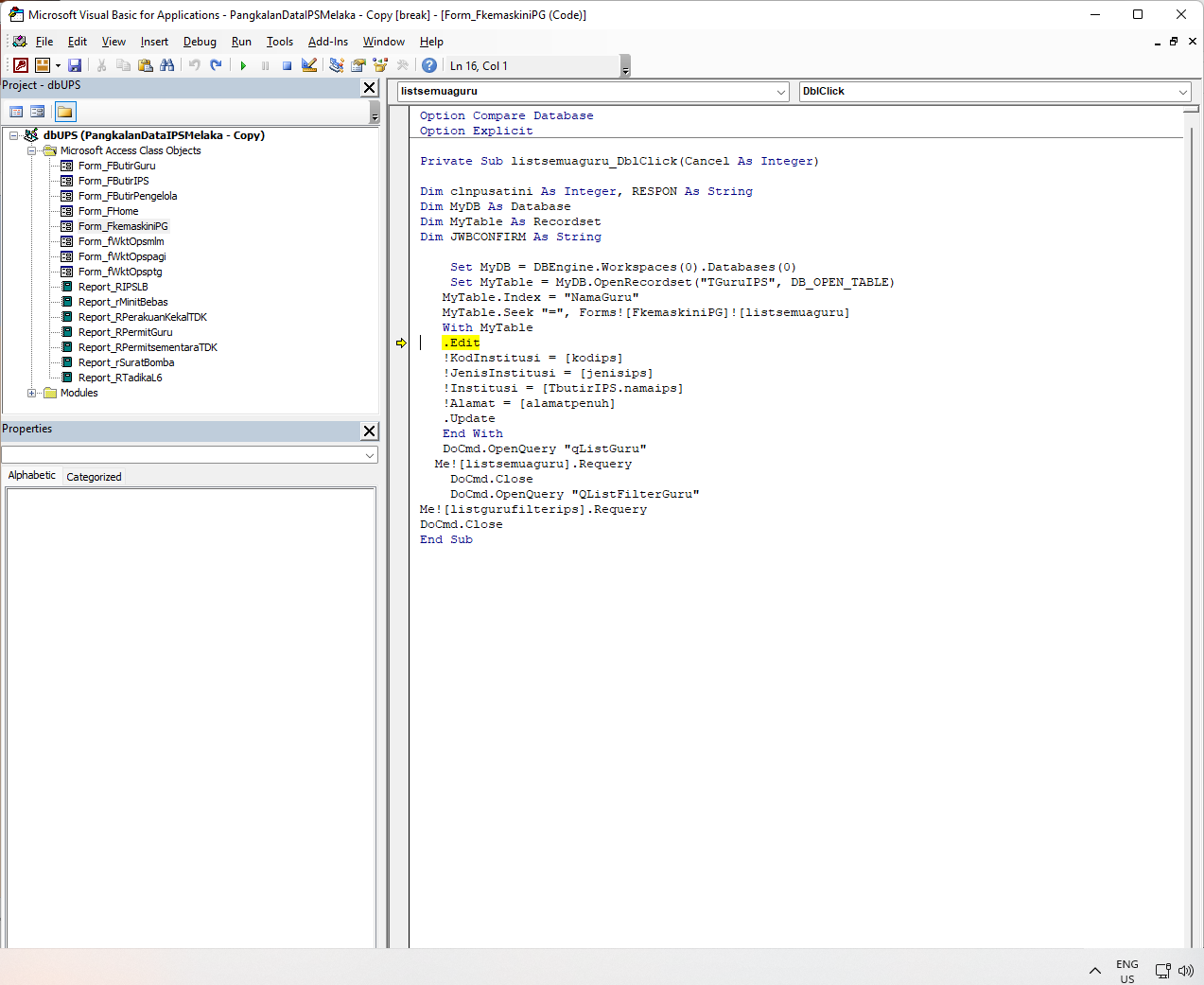This screenshot has height=985, width=1204.
Task: Click the volume icon in system tray
Action: pos(1186,970)
